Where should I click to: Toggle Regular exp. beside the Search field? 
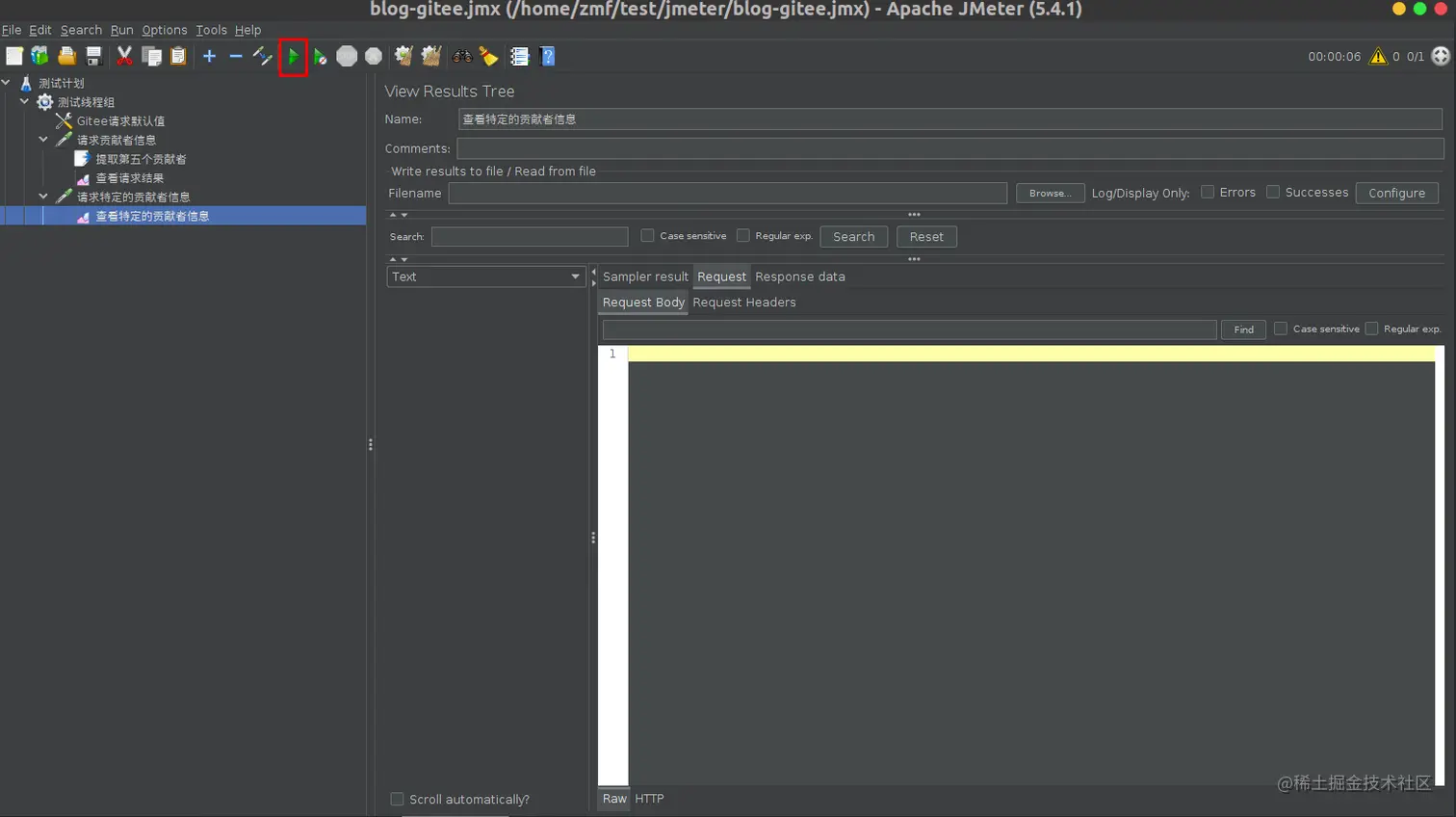point(742,236)
